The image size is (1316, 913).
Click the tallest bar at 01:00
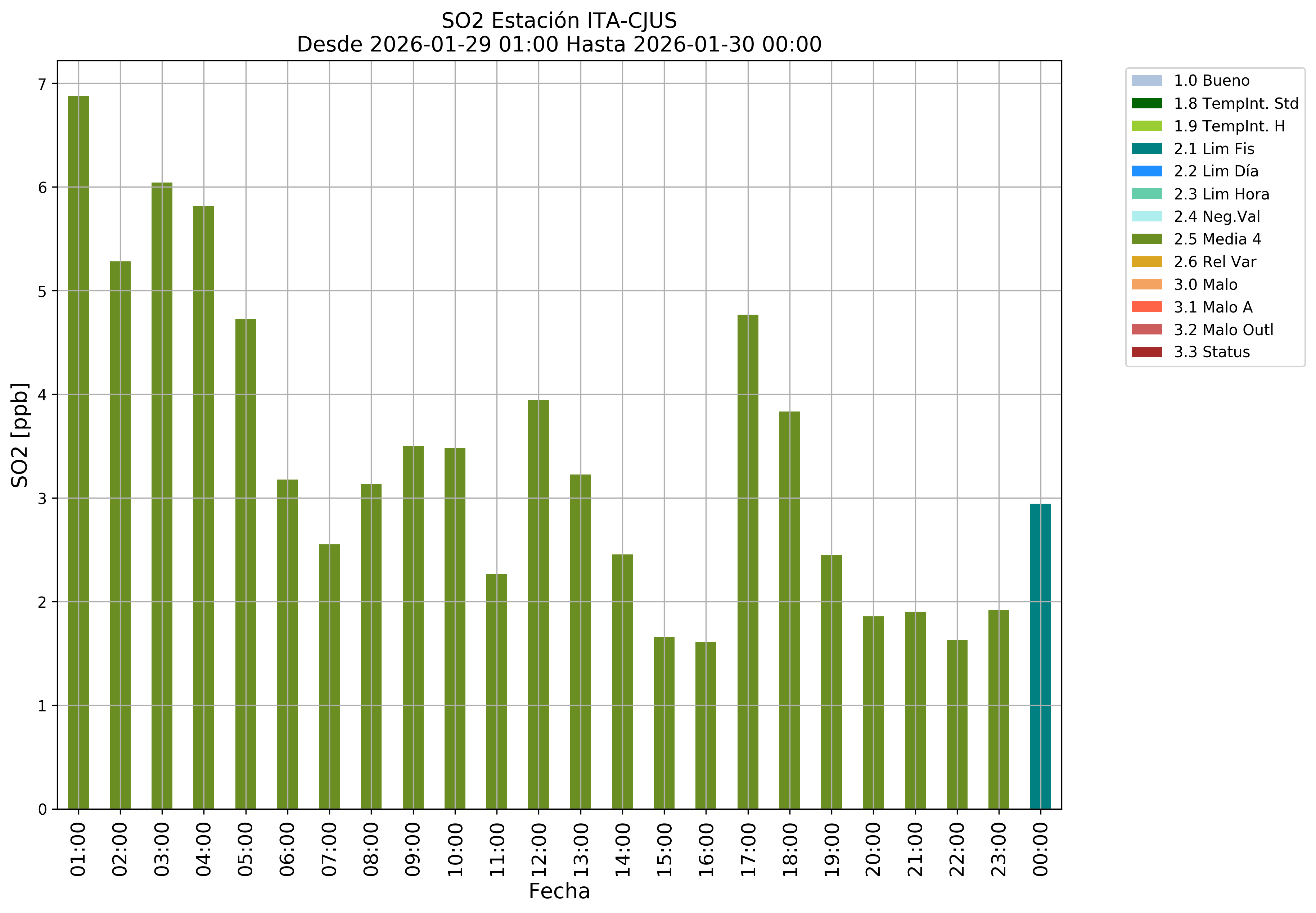(x=78, y=452)
